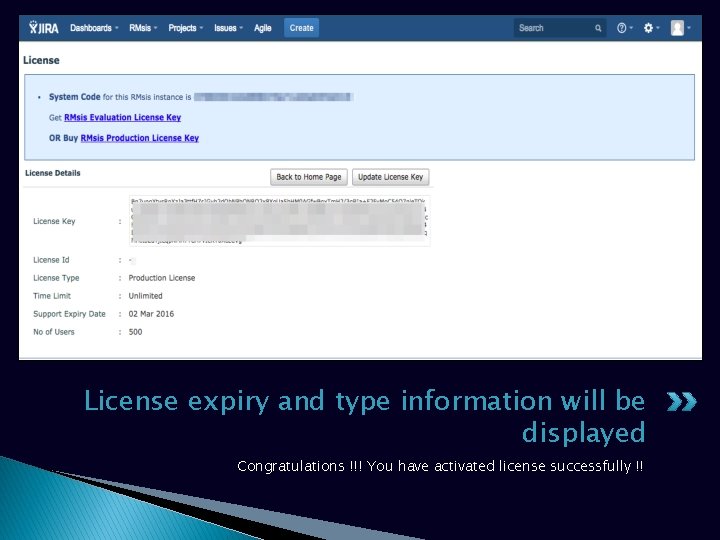Open RMsis Evaluation License Key link
The width and height of the screenshot is (720, 540).
tap(123, 118)
